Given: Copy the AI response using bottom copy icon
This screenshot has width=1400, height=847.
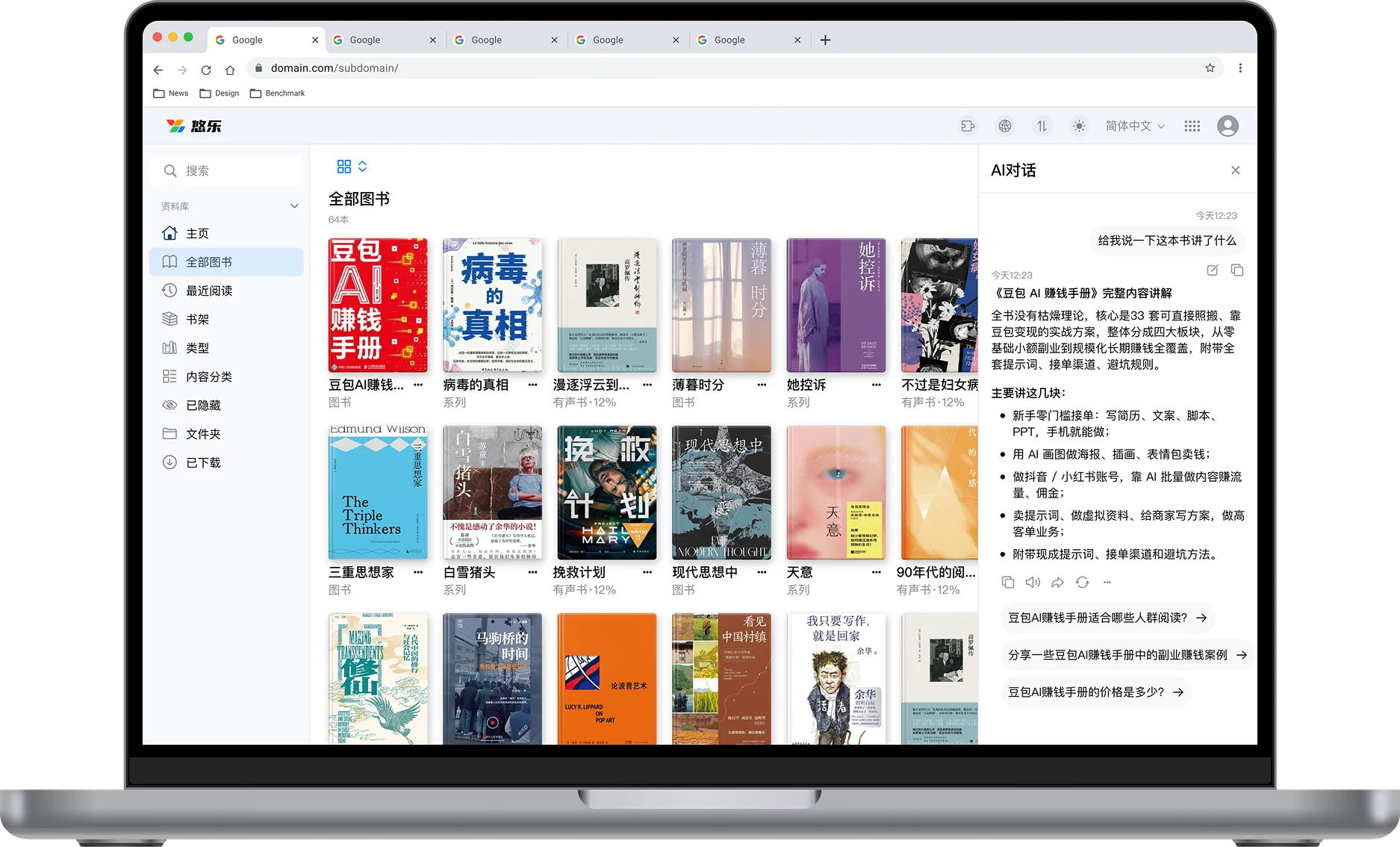Looking at the screenshot, I should coord(1008,583).
